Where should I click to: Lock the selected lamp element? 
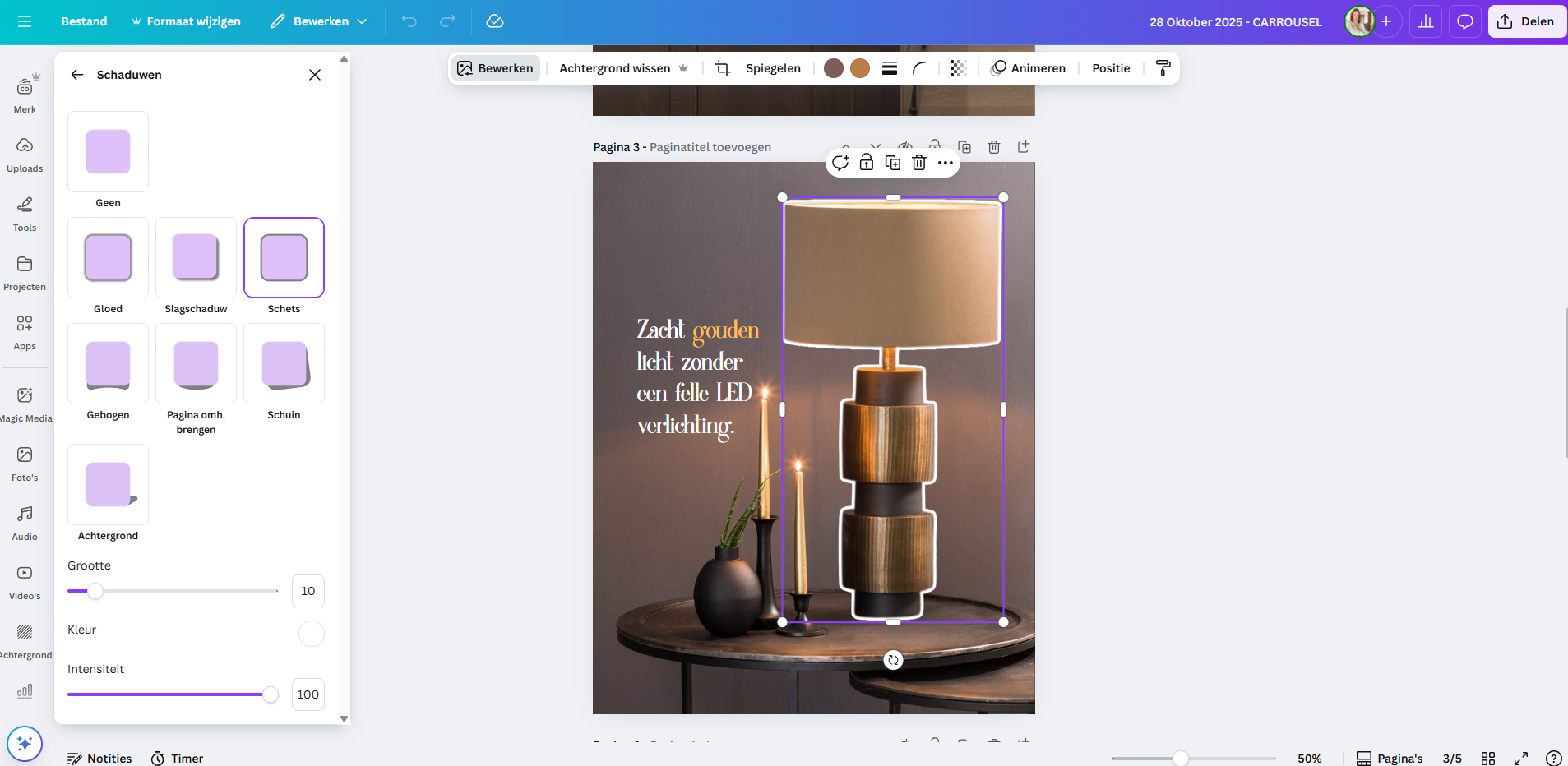pyautogui.click(x=867, y=163)
